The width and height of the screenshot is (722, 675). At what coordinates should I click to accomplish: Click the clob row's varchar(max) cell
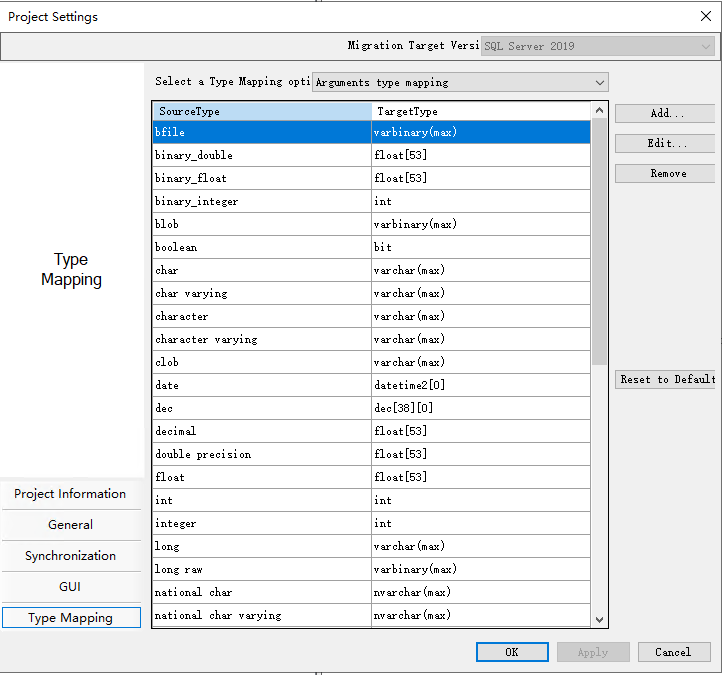pyautogui.click(x=481, y=362)
